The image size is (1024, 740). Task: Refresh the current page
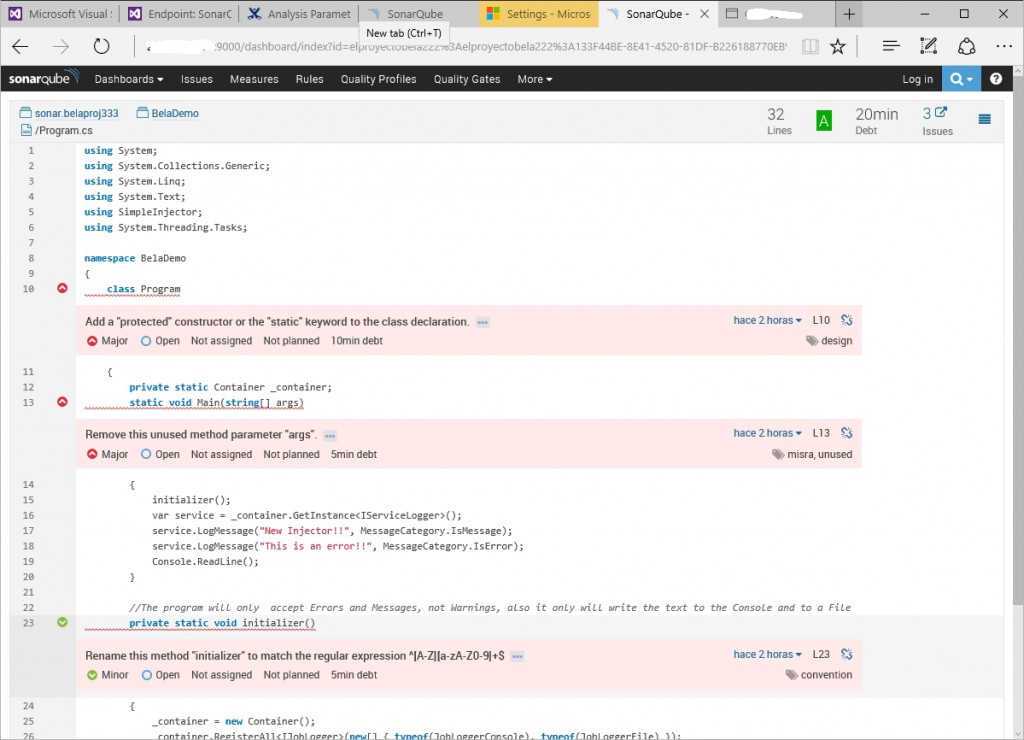click(x=101, y=46)
